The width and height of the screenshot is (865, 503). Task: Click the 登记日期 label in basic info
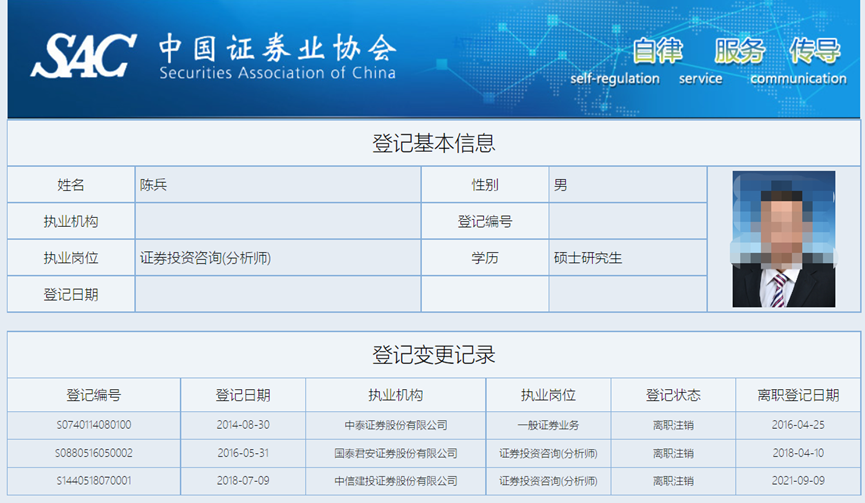[71, 295]
